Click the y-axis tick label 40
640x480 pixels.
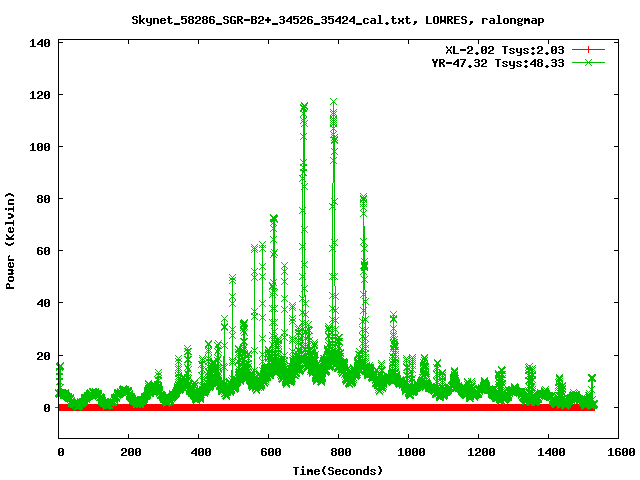(x=43, y=303)
